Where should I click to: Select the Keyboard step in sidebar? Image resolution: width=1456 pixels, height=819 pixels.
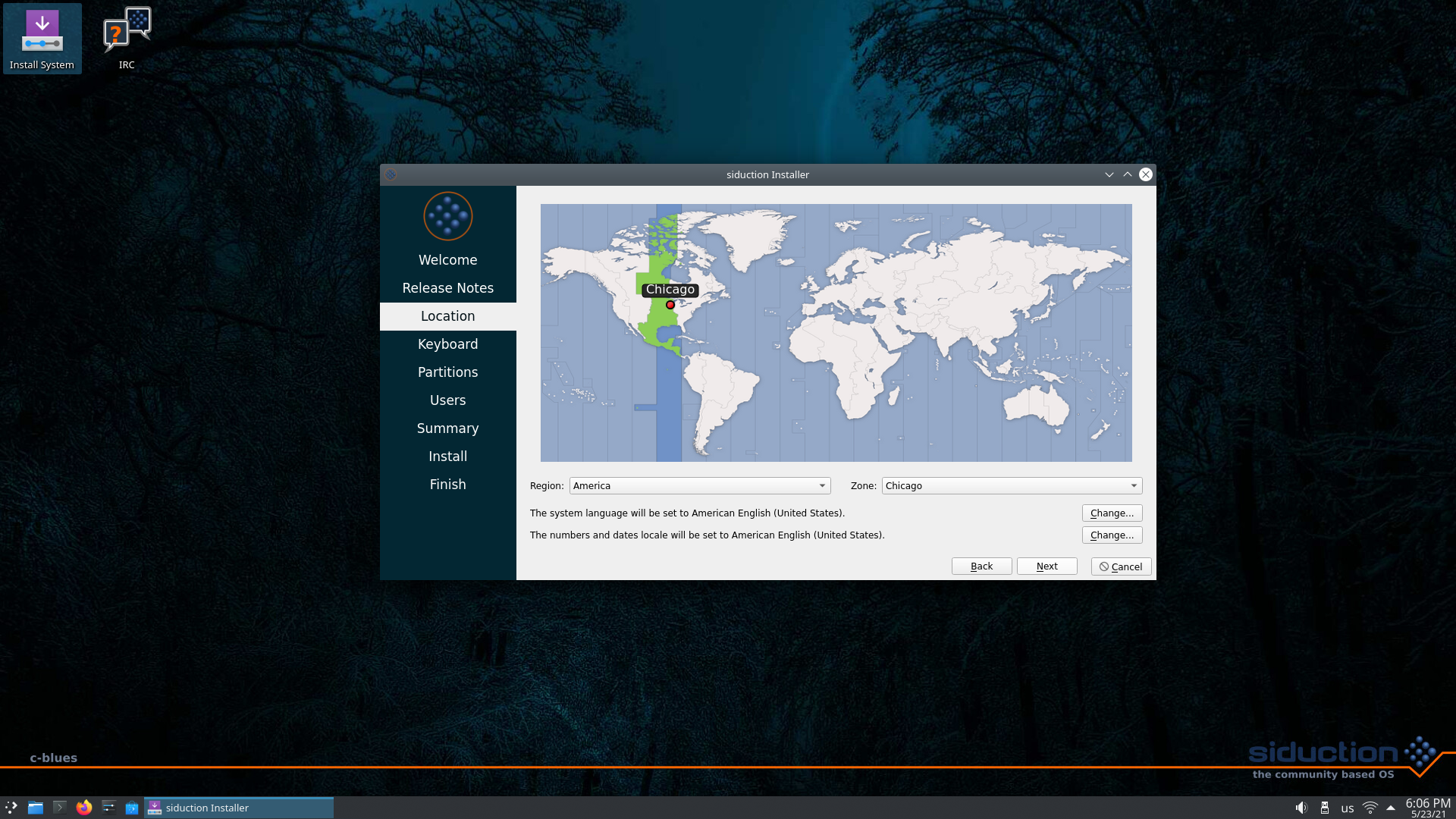tap(448, 344)
